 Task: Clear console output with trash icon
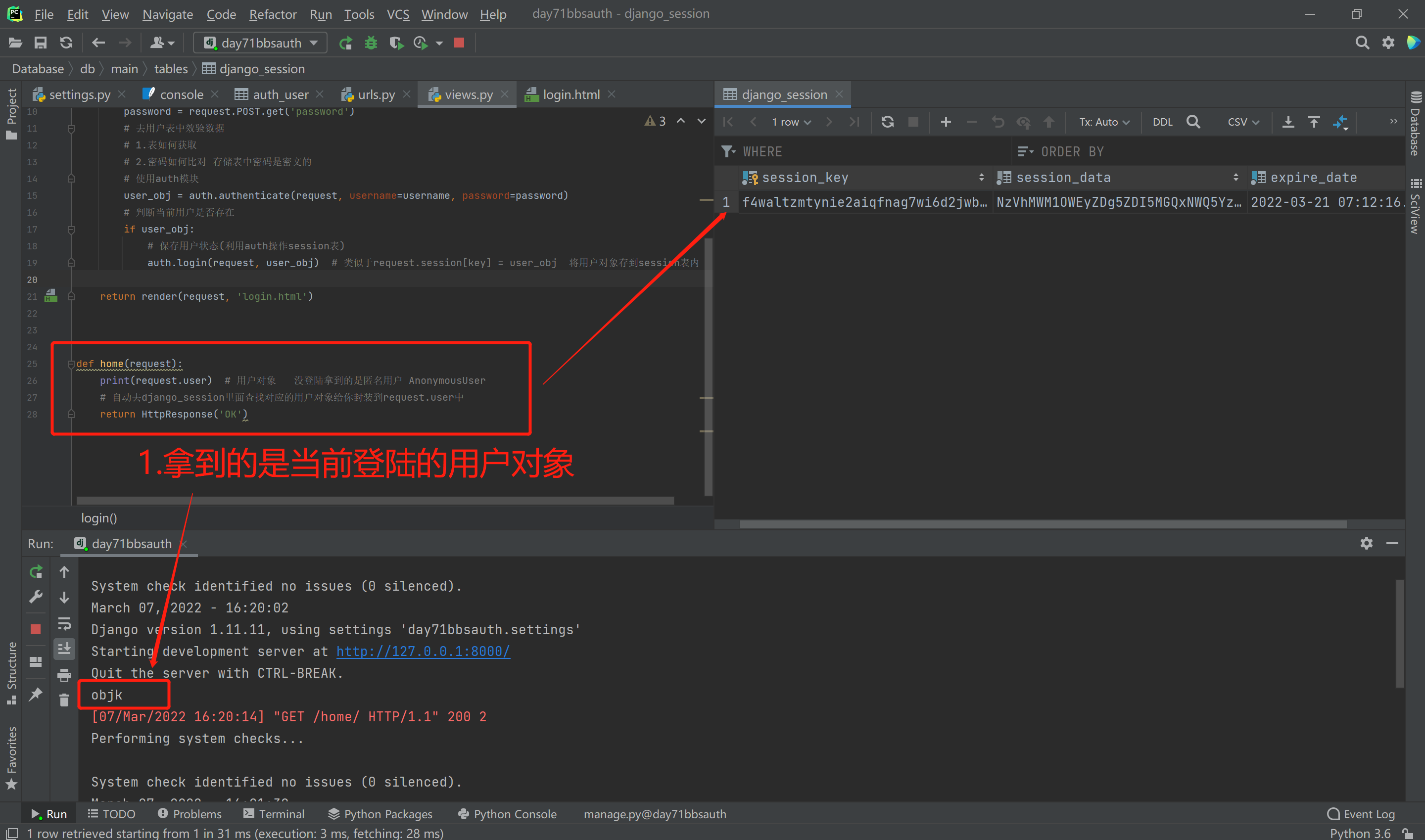(64, 700)
